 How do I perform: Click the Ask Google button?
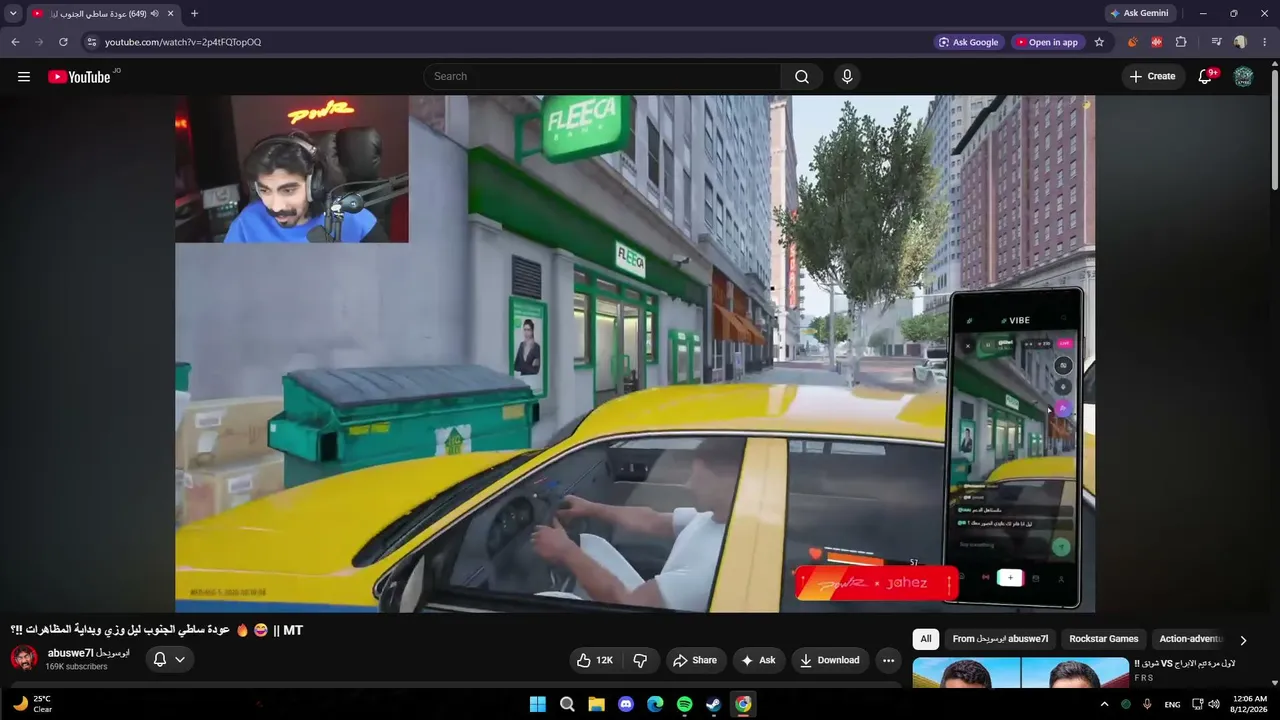click(x=969, y=42)
